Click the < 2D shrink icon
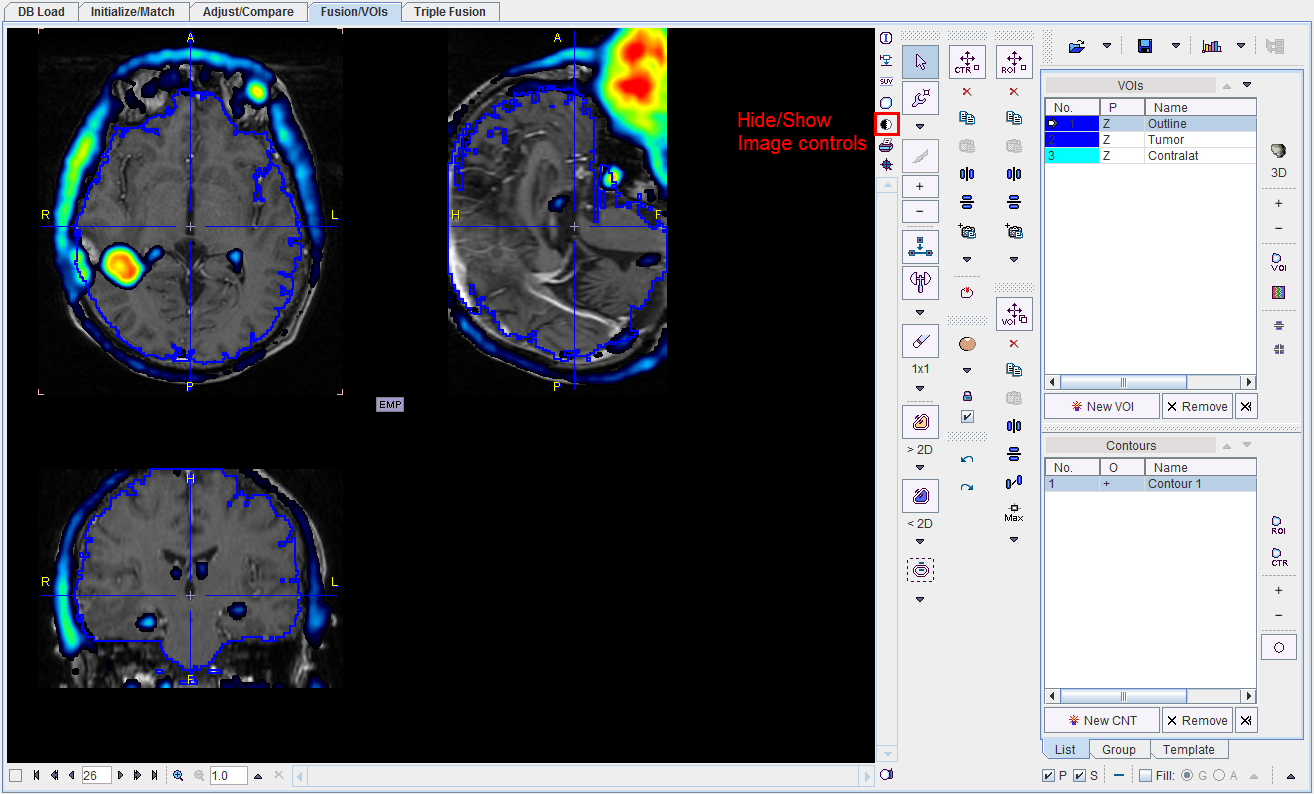The width and height of the screenshot is (1314, 794). click(920, 496)
